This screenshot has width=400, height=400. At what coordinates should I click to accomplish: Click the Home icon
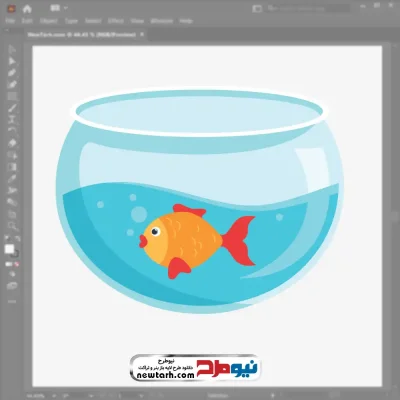(x=27, y=9)
